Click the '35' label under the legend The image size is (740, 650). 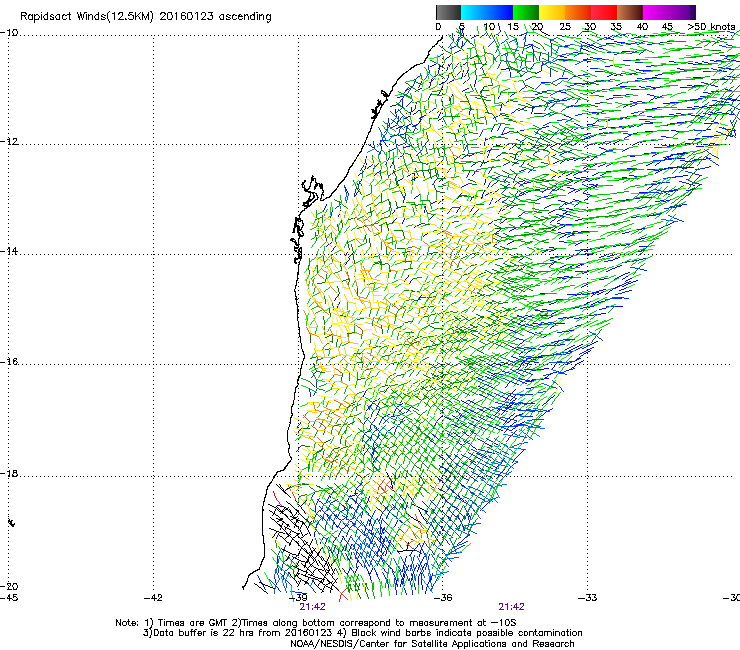(x=616, y=27)
